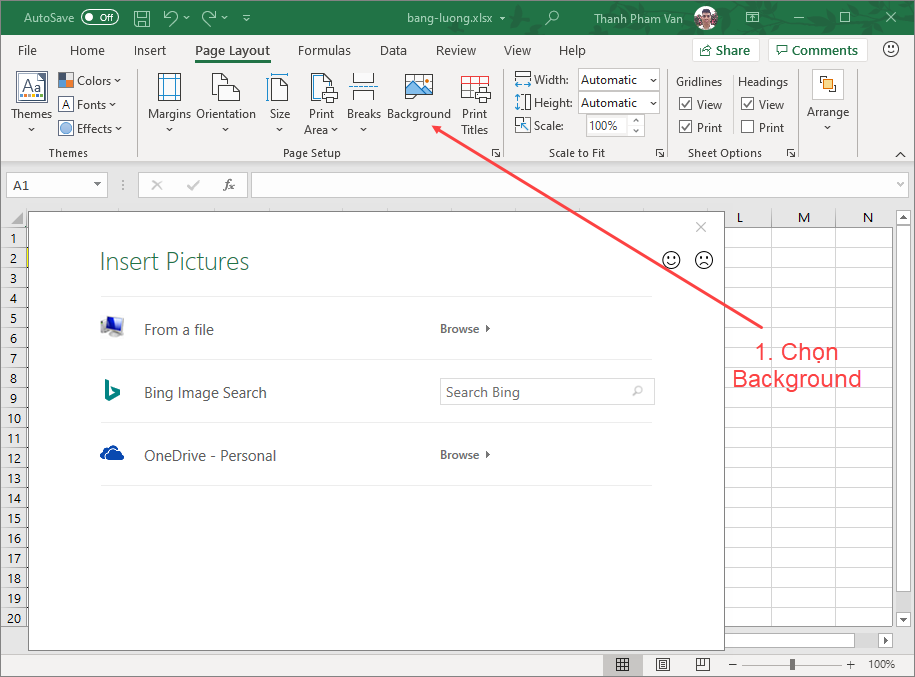Click the Background picture button
This screenshot has height=677, width=915.
[419, 96]
